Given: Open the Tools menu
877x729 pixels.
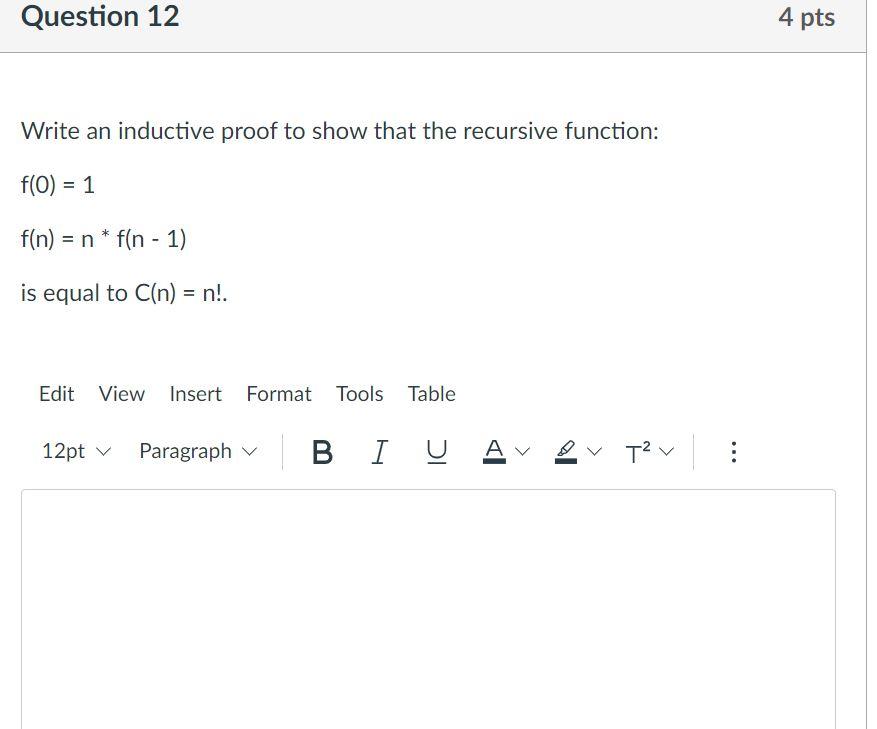Looking at the screenshot, I should coord(359,394).
